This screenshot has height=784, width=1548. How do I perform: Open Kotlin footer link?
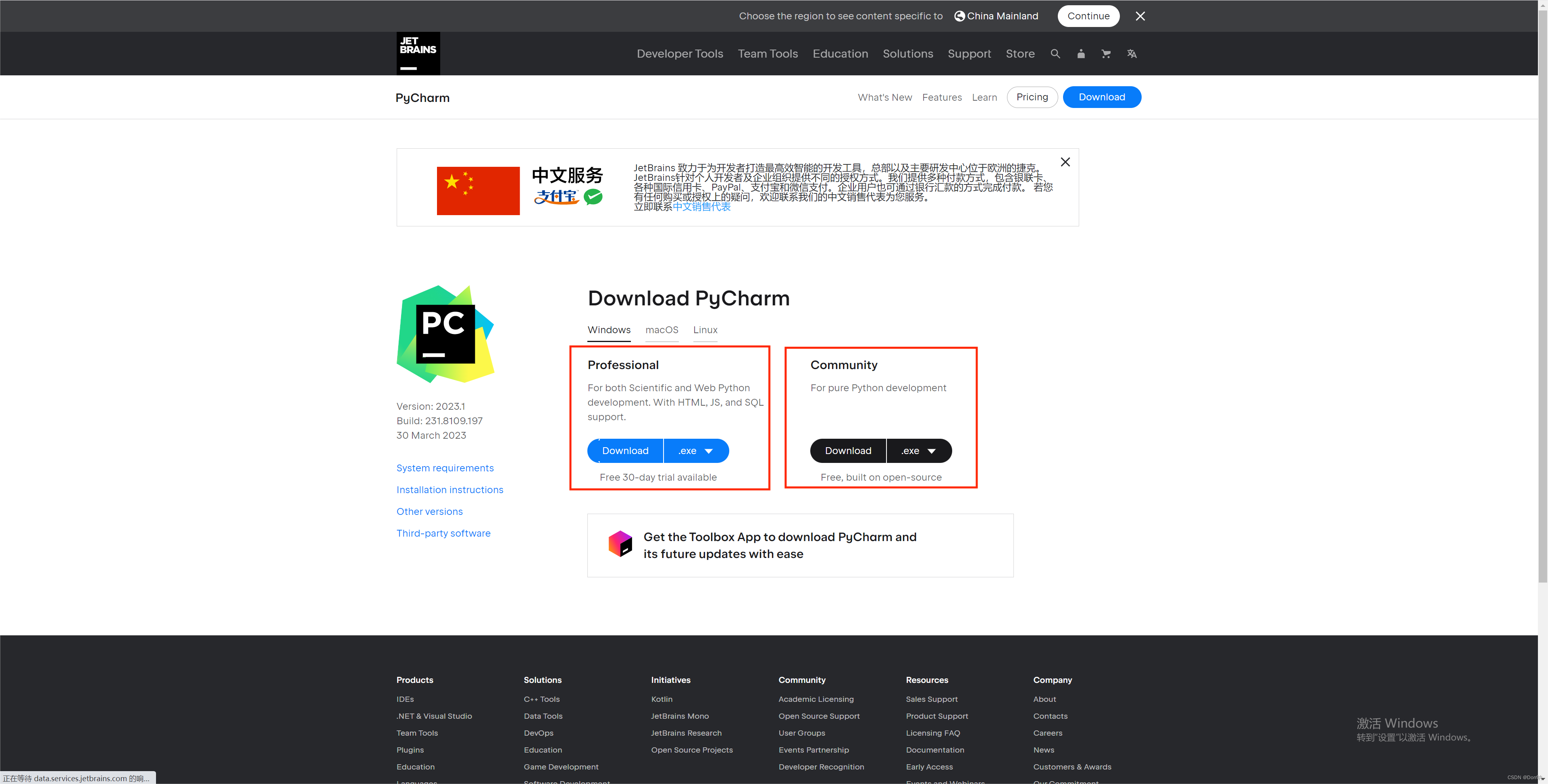[x=662, y=699]
